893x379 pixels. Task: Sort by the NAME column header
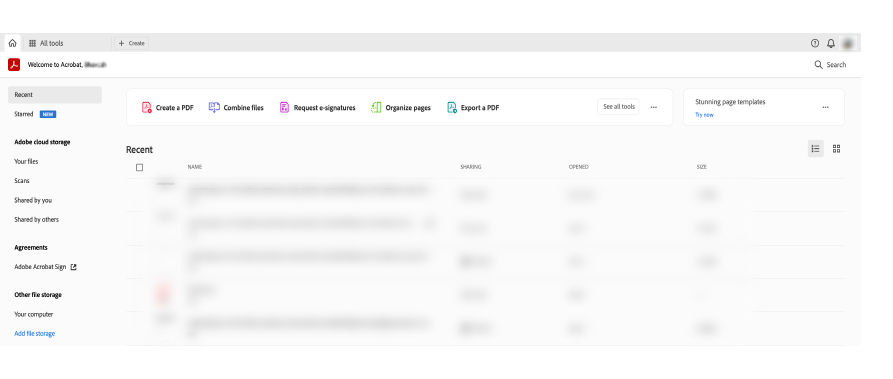click(x=195, y=167)
